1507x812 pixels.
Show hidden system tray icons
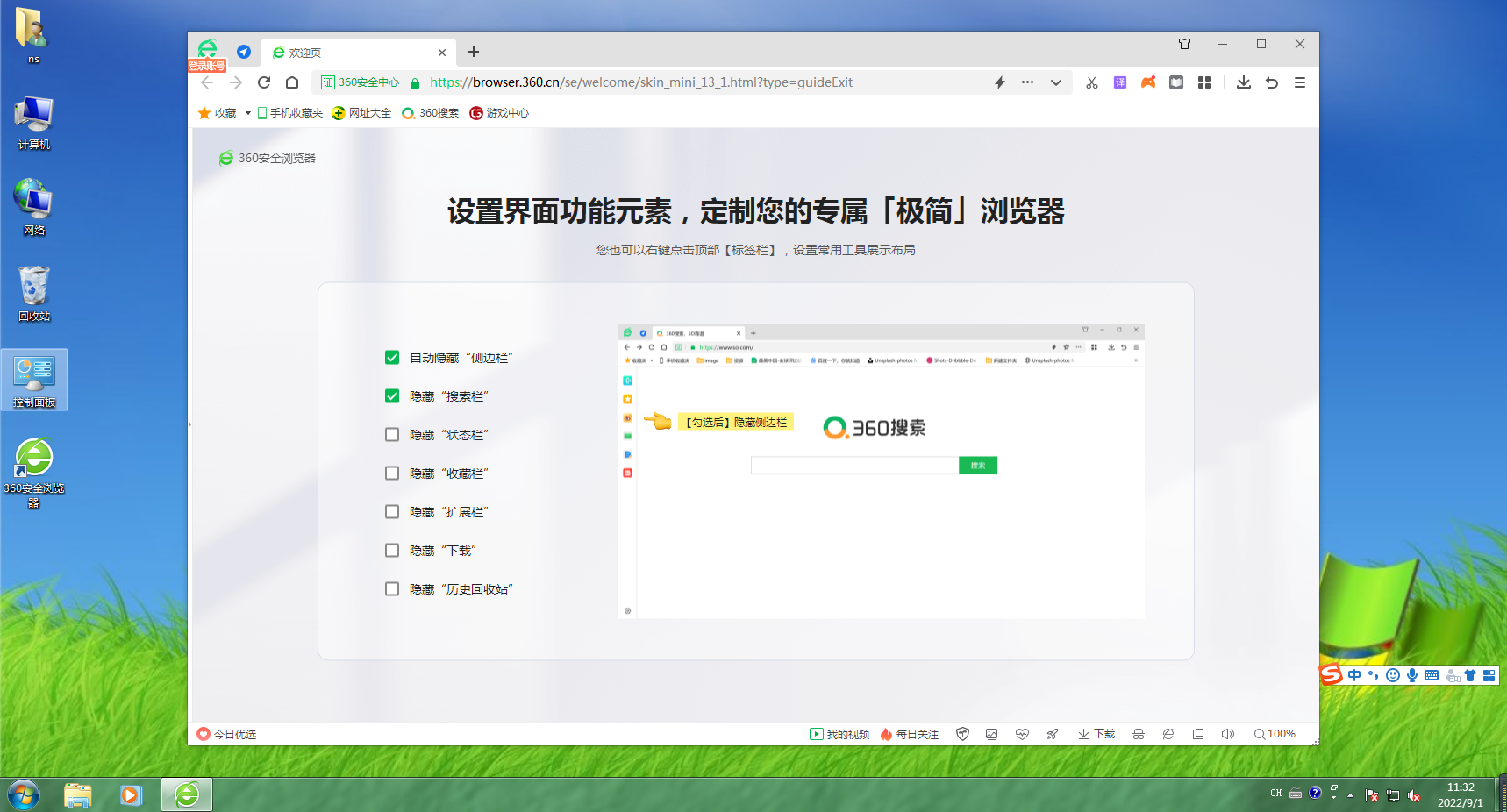click(x=1350, y=795)
